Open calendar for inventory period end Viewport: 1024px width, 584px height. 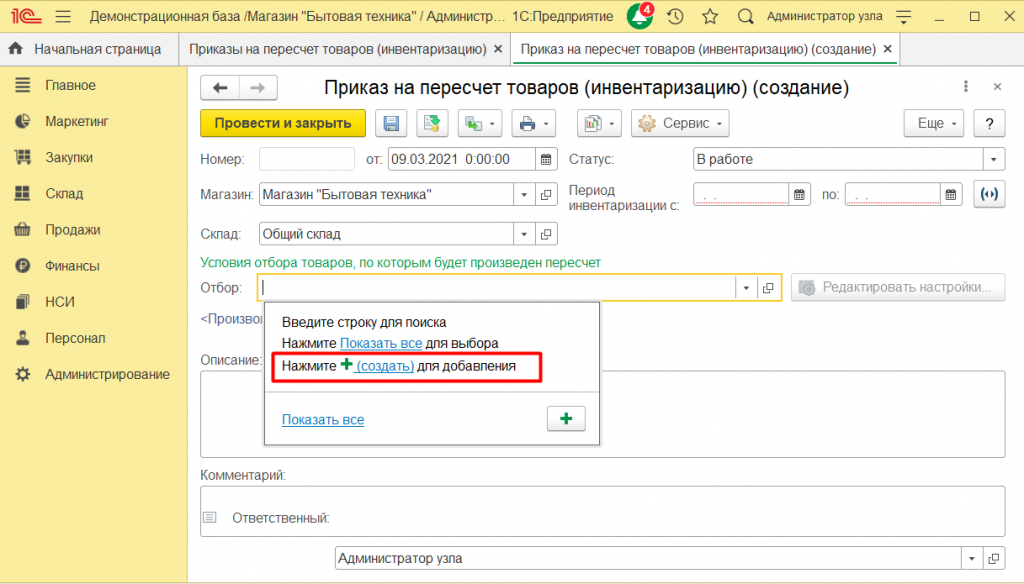pyautogui.click(x=951, y=195)
